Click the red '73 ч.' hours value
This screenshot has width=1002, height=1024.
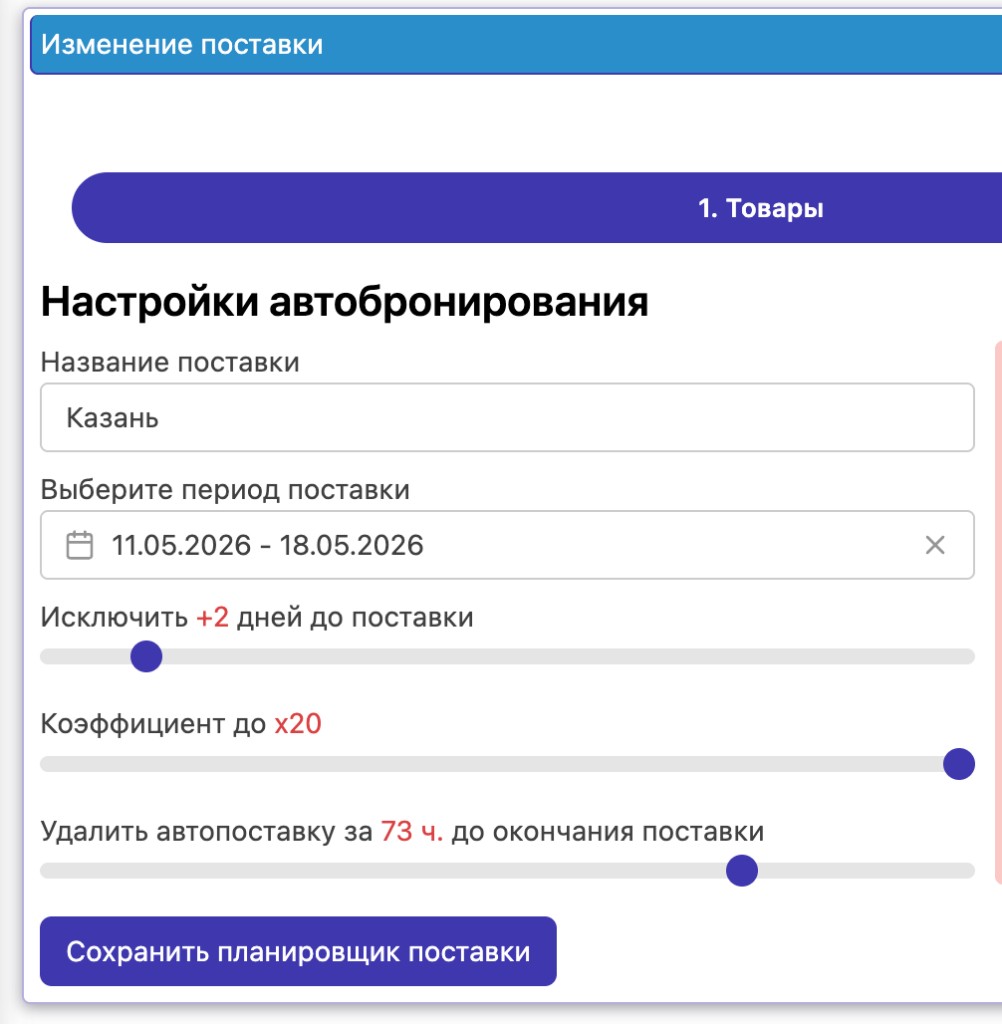coord(412,831)
